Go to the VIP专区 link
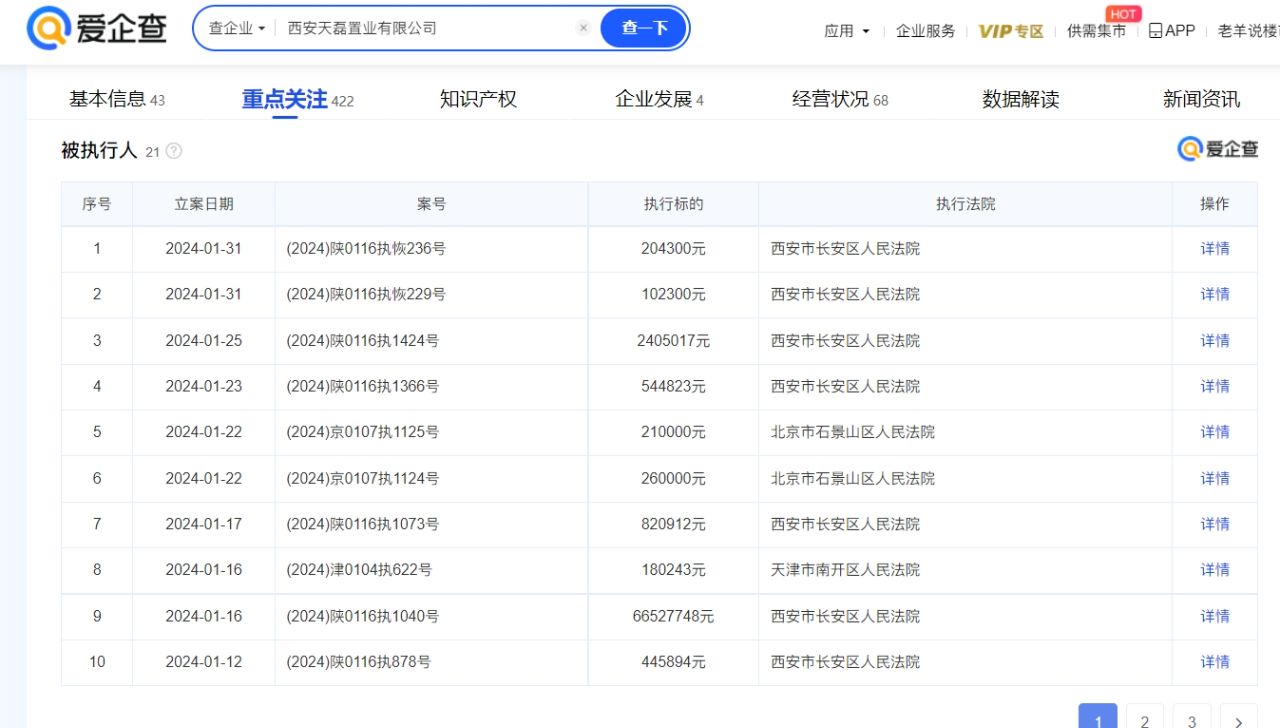1280x728 pixels. pyautogui.click(x=1011, y=30)
